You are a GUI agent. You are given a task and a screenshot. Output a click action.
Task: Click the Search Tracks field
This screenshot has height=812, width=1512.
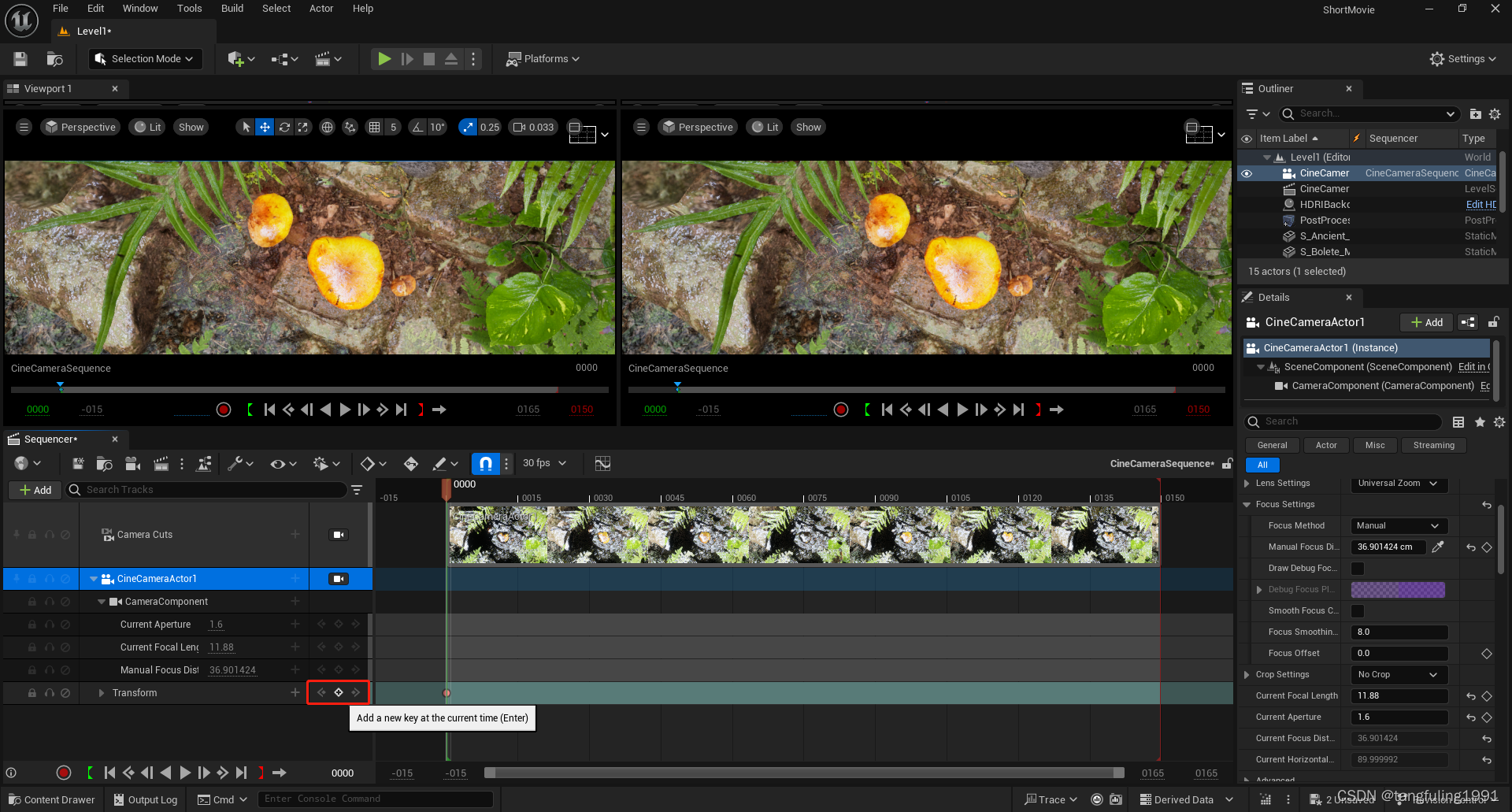tap(206, 490)
